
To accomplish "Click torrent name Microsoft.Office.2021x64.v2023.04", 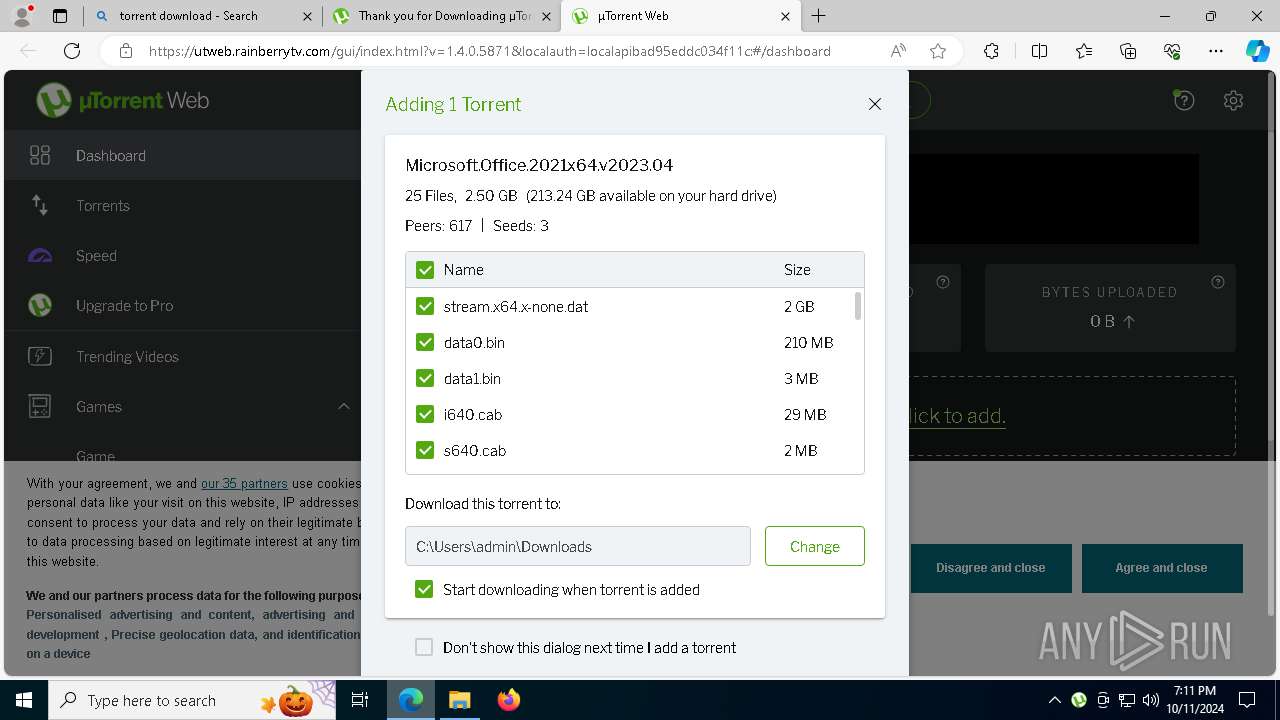I will (x=539, y=165).
